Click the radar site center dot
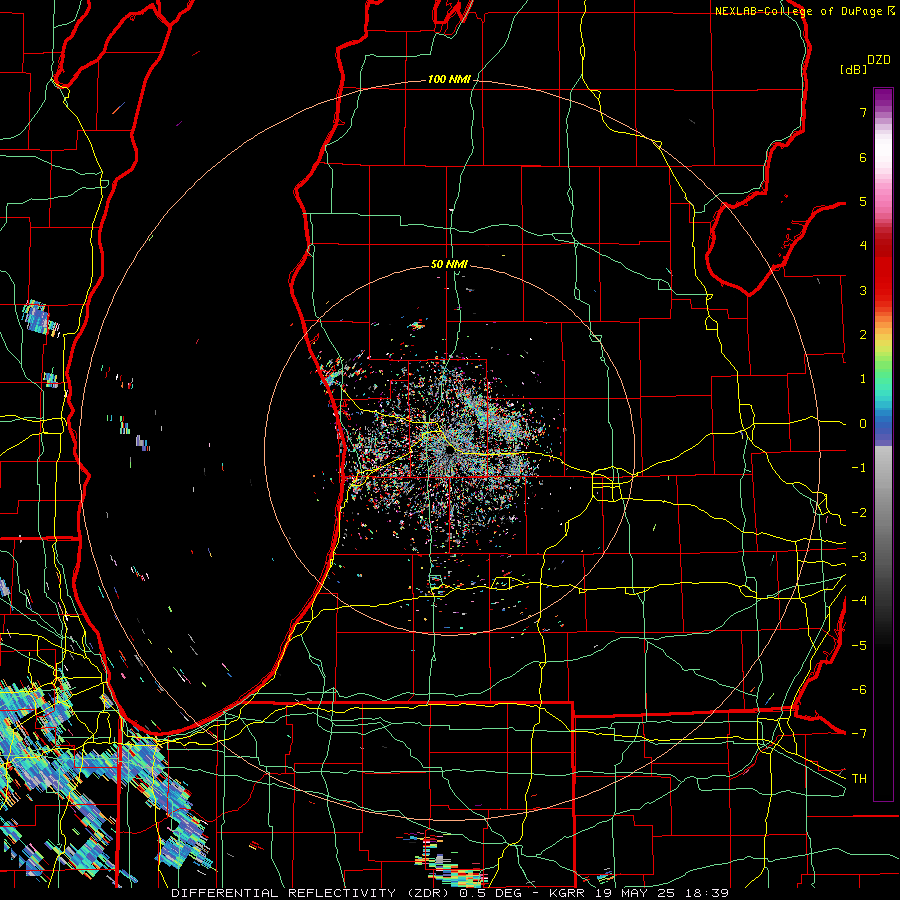Screen dimensions: 900x900 pyautogui.click(x=450, y=451)
